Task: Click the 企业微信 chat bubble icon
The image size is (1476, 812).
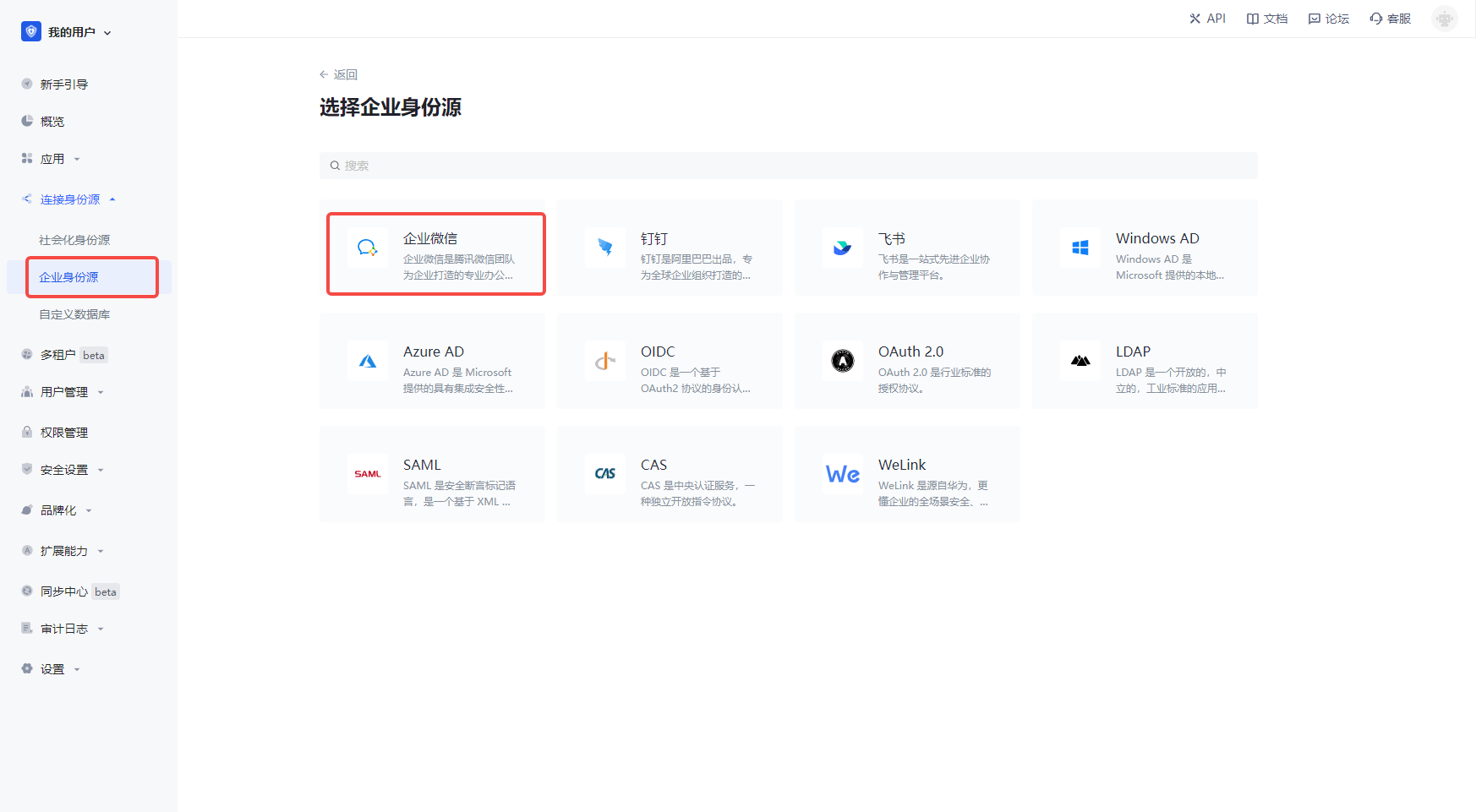Action: (367, 248)
